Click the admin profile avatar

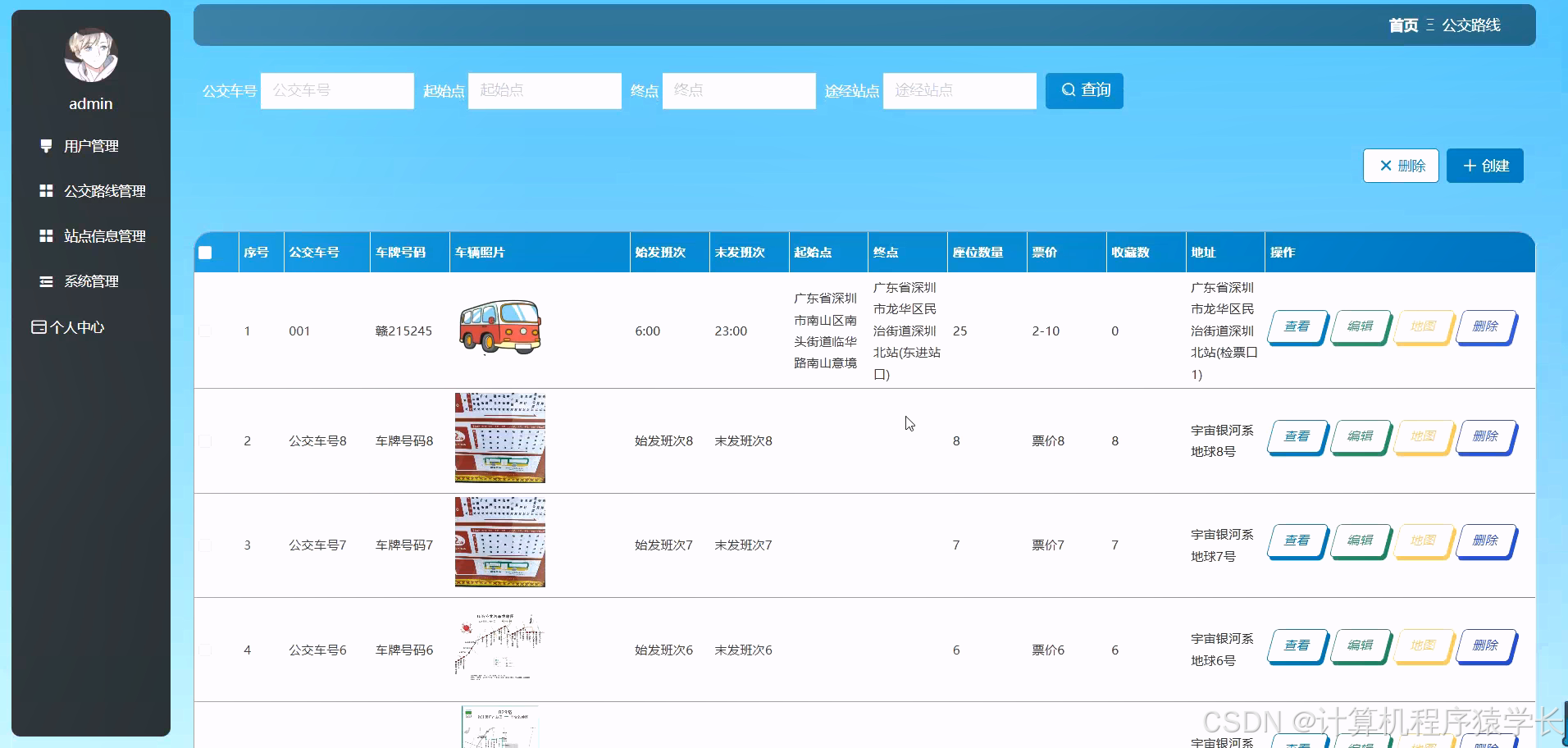click(x=90, y=56)
